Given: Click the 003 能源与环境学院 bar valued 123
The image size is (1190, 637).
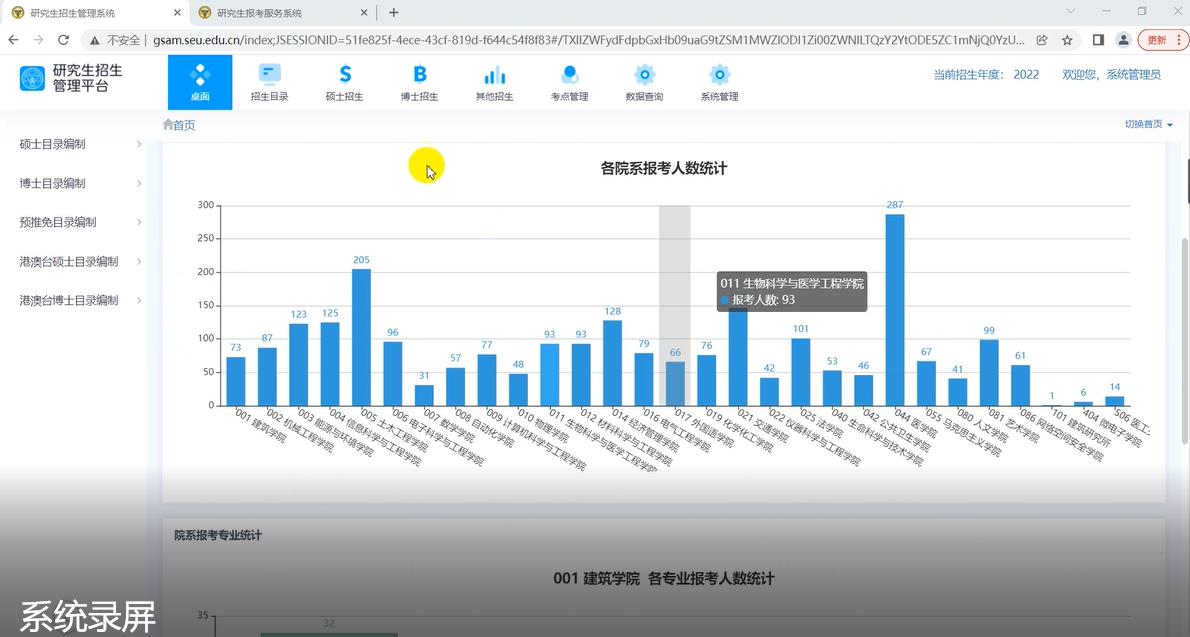Looking at the screenshot, I should point(299,364).
